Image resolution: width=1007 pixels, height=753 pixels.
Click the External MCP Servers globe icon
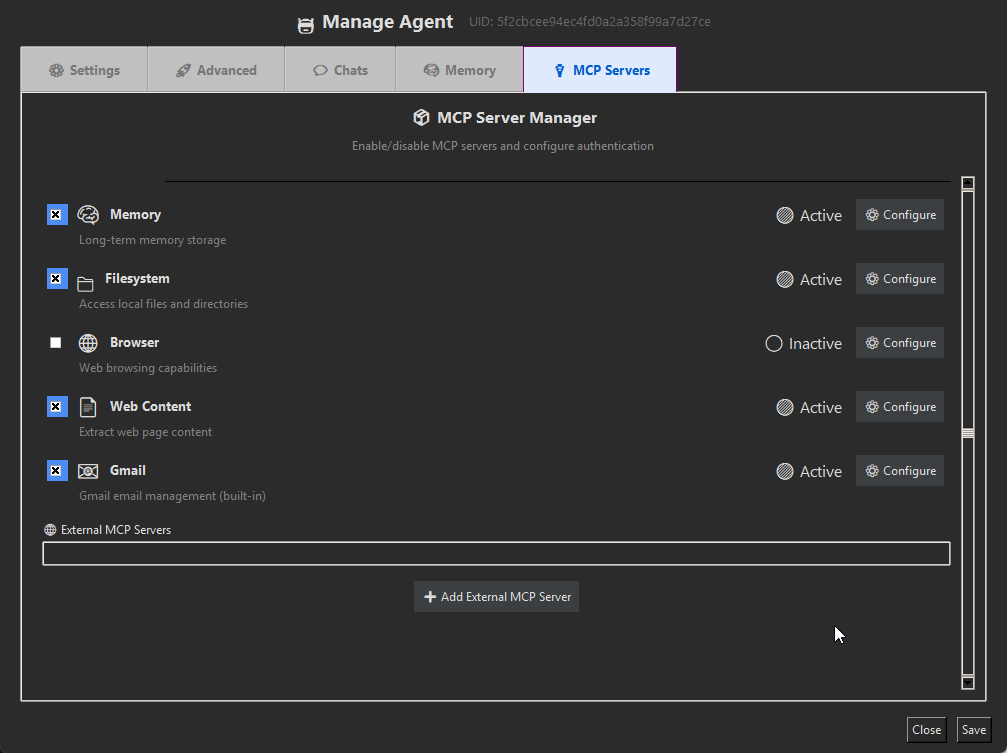49,529
